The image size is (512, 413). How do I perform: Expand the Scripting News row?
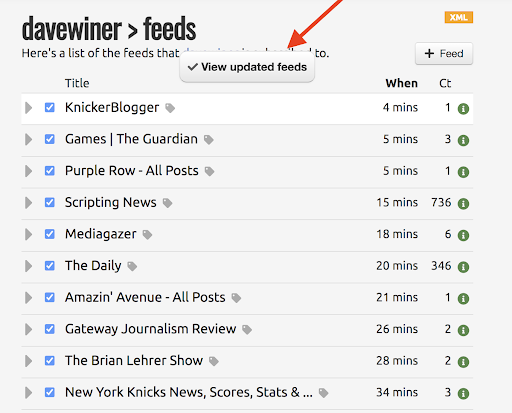[x=29, y=203]
